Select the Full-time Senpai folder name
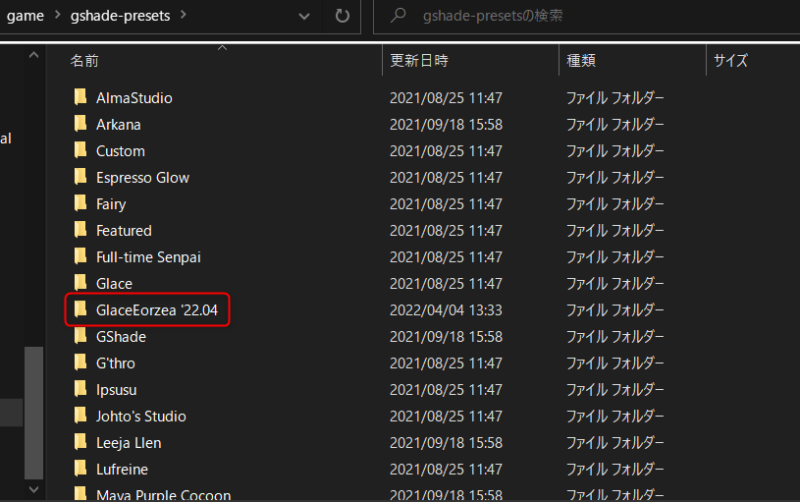The image size is (800, 502). pyautogui.click(x=148, y=257)
